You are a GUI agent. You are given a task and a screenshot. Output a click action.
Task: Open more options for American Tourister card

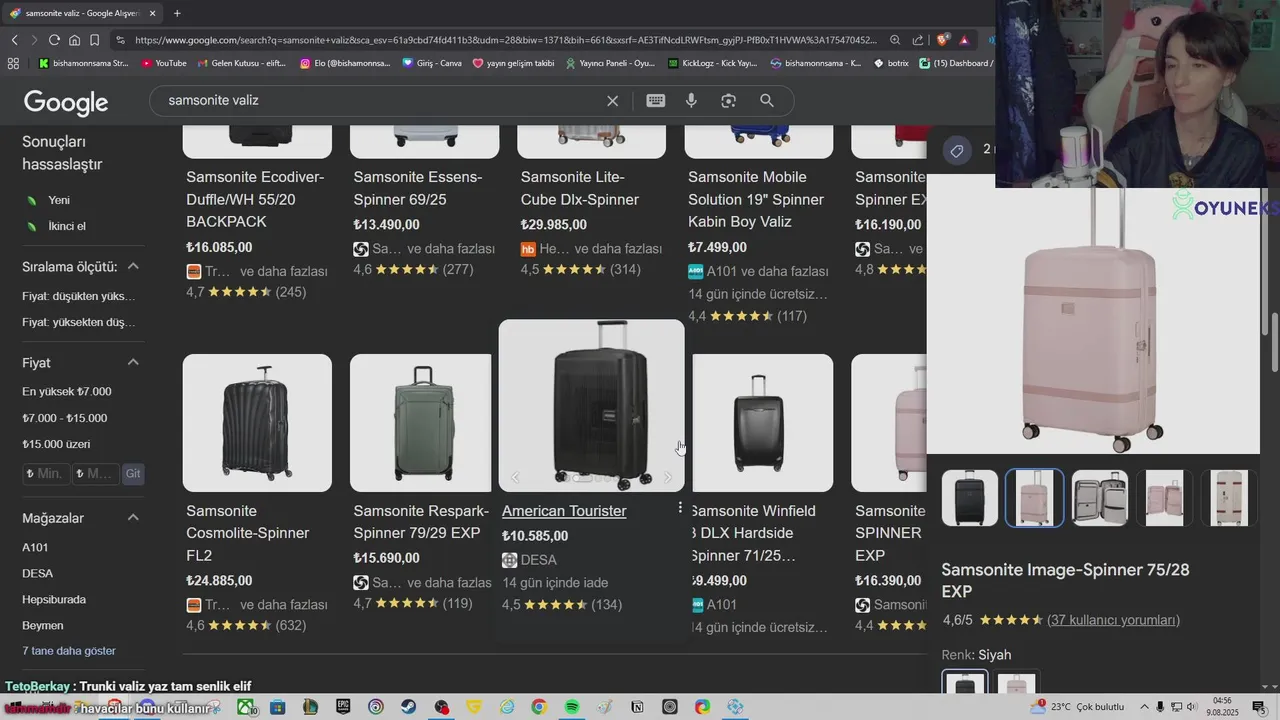pos(680,508)
